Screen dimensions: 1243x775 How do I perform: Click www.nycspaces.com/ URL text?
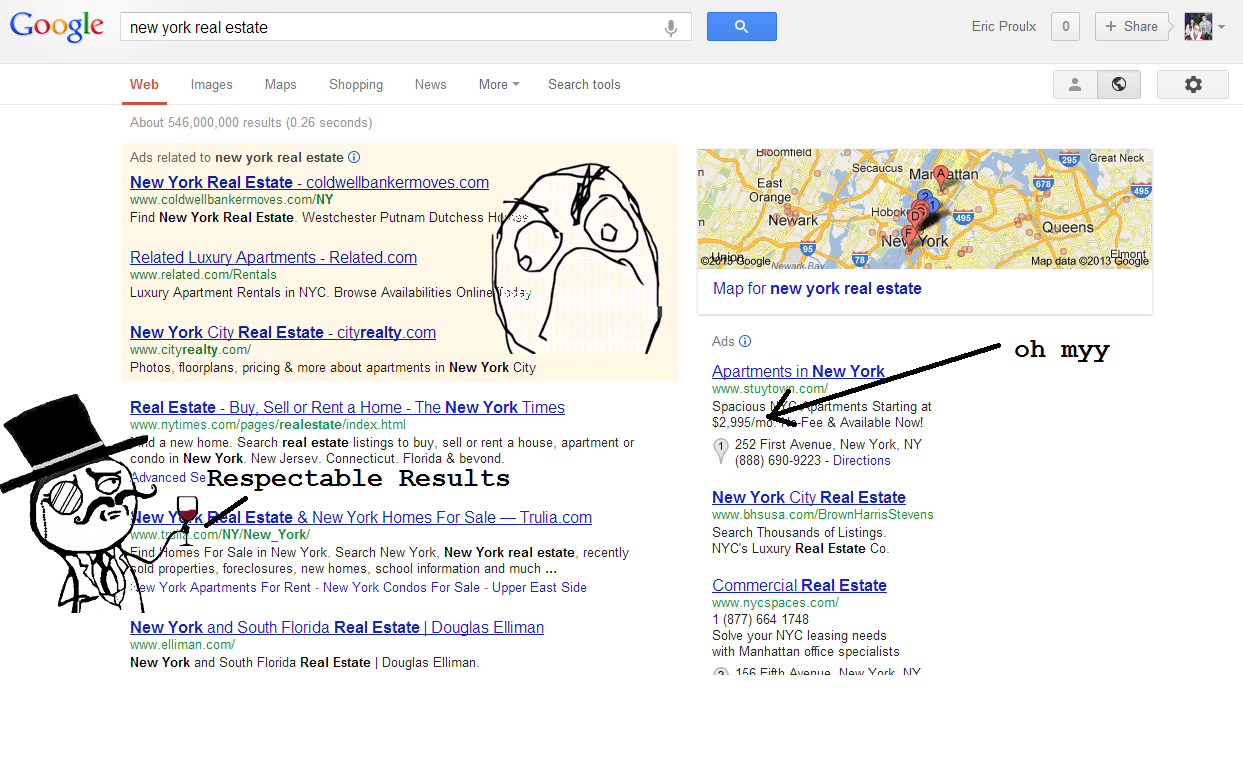point(775,603)
